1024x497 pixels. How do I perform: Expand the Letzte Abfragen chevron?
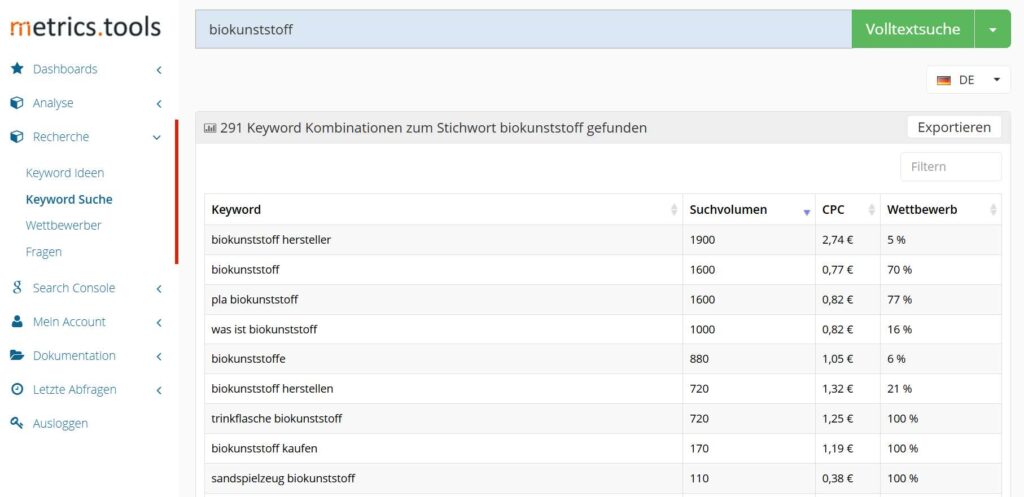coord(159,390)
